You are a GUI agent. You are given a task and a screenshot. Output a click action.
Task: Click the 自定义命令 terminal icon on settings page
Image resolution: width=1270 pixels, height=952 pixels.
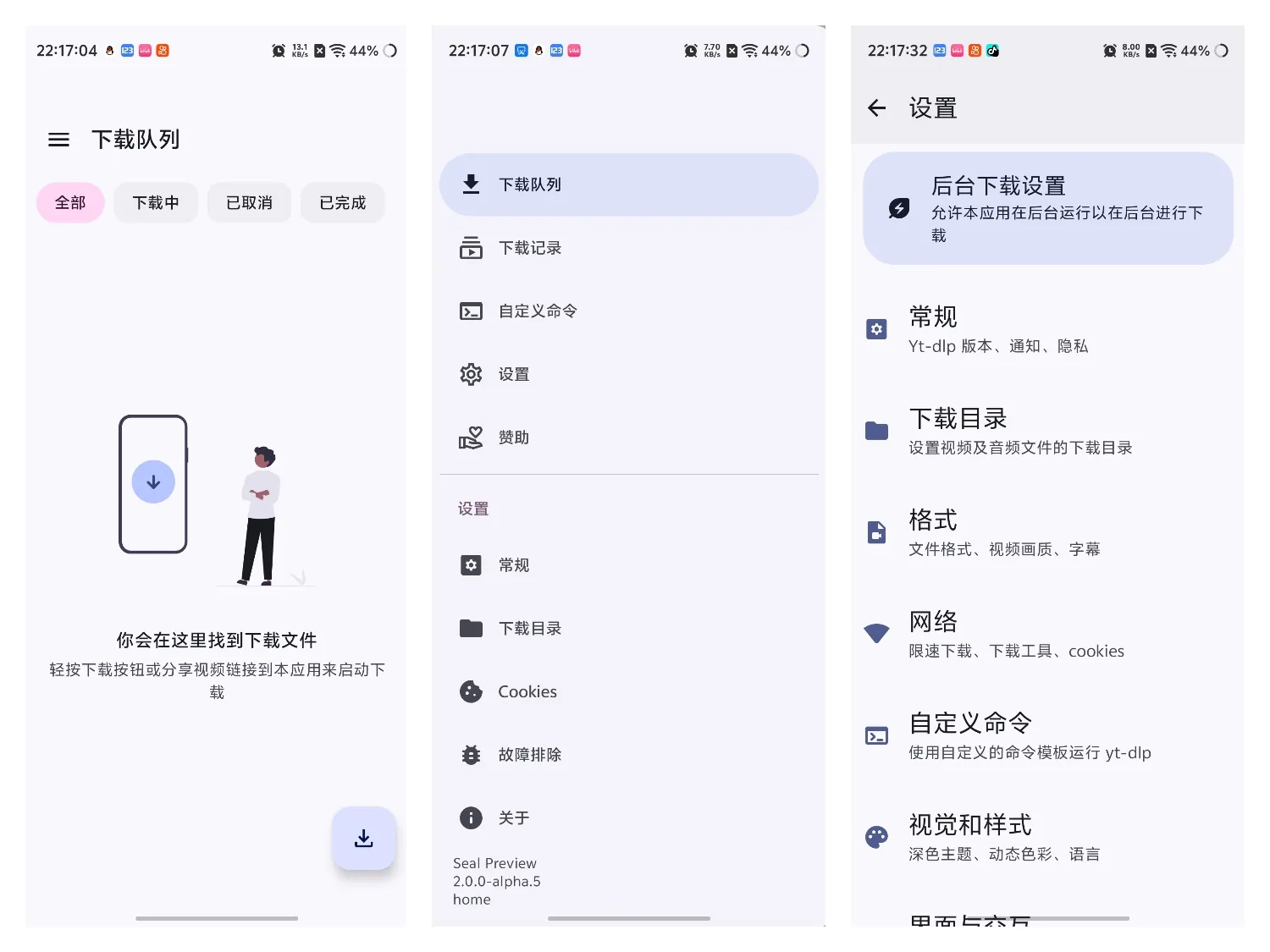click(877, 735)
